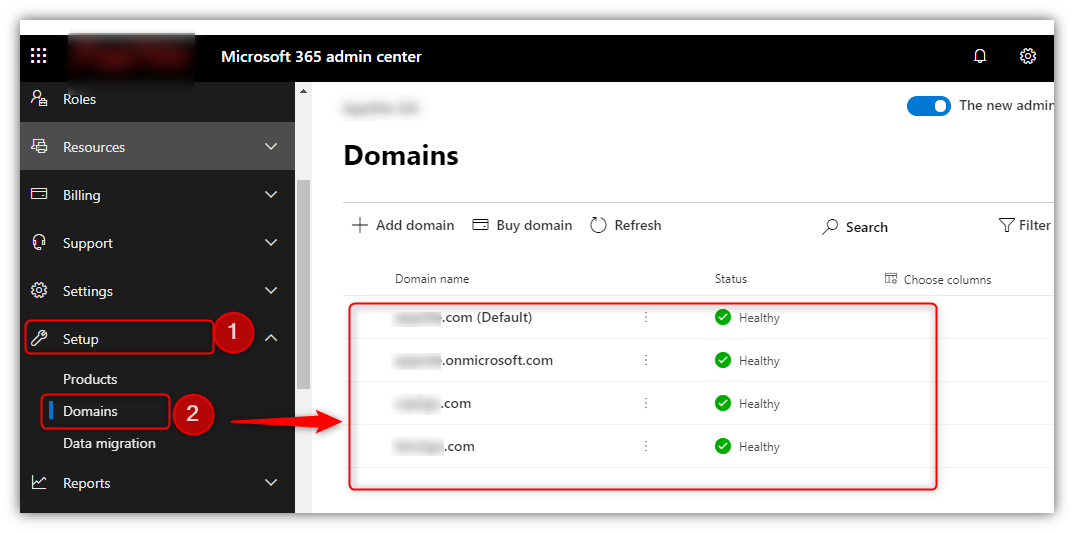Click Filter button label
The height and width of the screenshot is (533, 1074).
1034,225
